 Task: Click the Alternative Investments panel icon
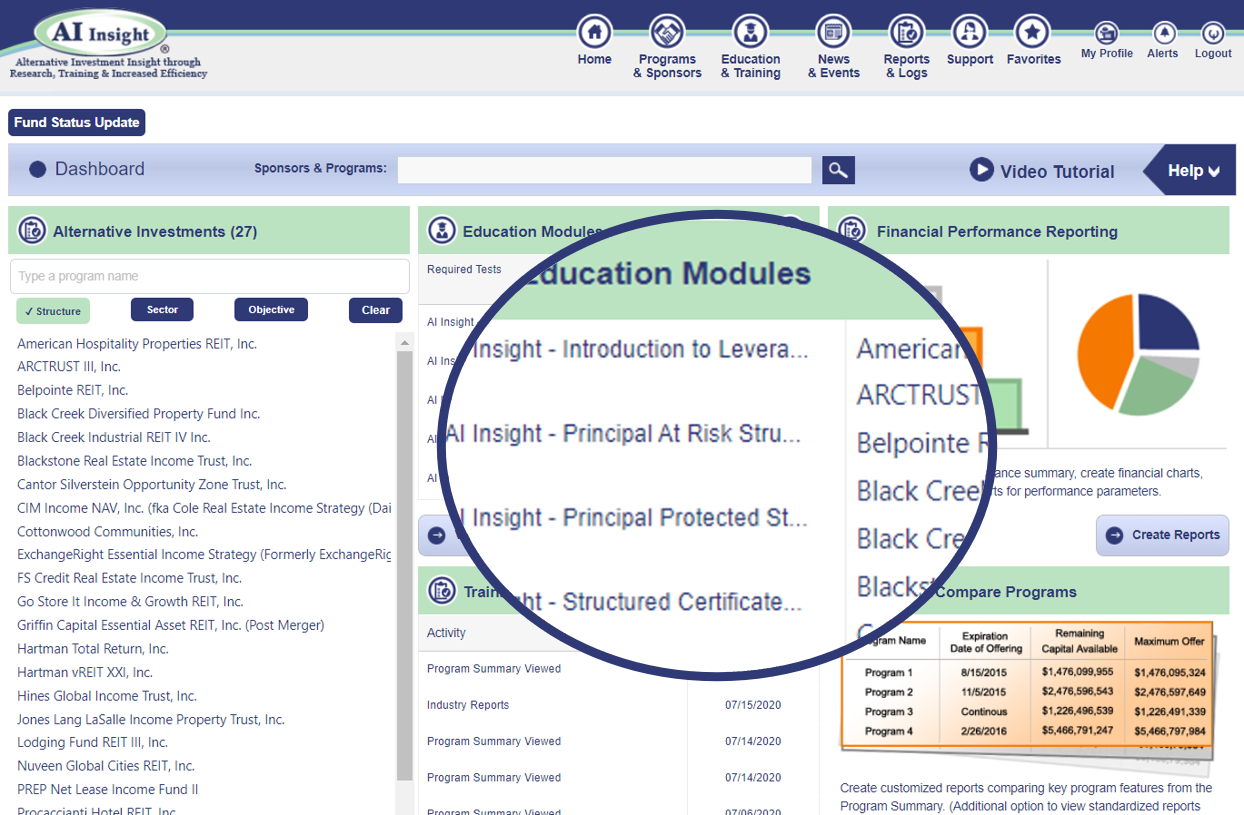(31, 231)
